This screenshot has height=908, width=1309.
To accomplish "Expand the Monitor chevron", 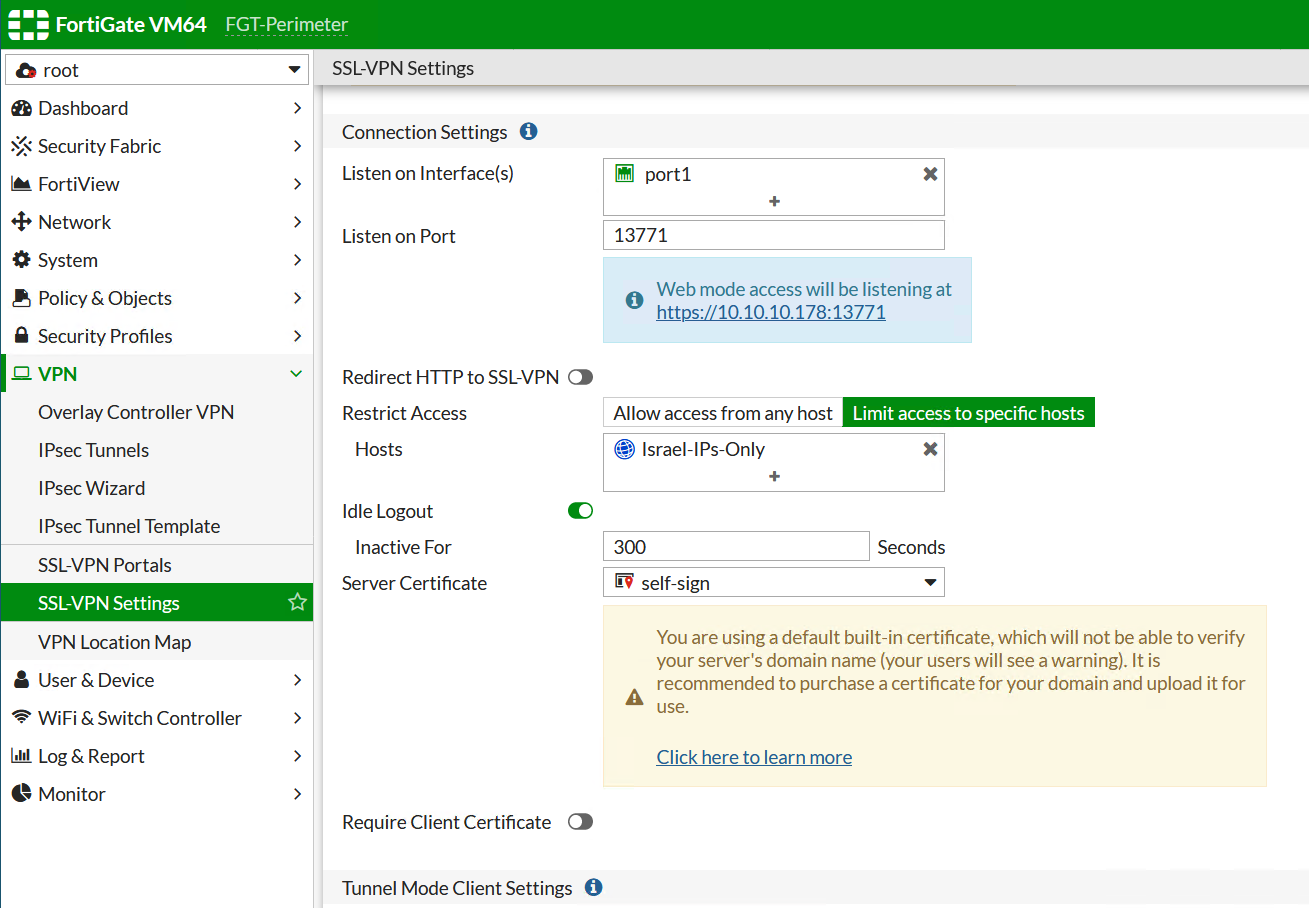I will [297, 794].
